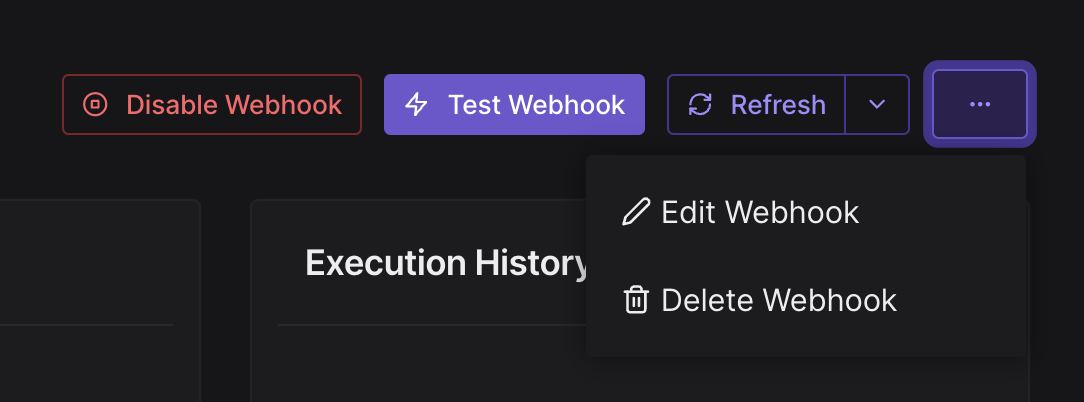Click the Delete Webhook text in dropdown
The image size is (1084, 402).
click(x=779, y=300)
